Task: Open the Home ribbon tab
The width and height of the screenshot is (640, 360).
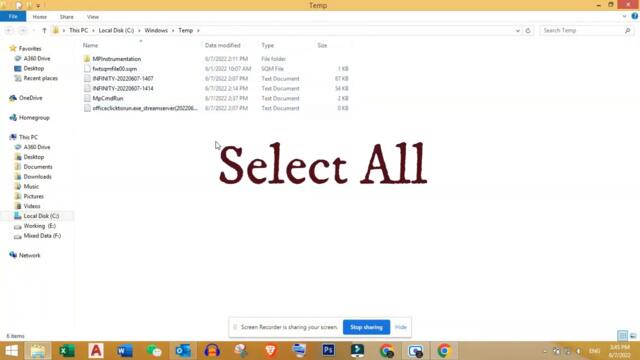Action: click(x=40, y=17)
